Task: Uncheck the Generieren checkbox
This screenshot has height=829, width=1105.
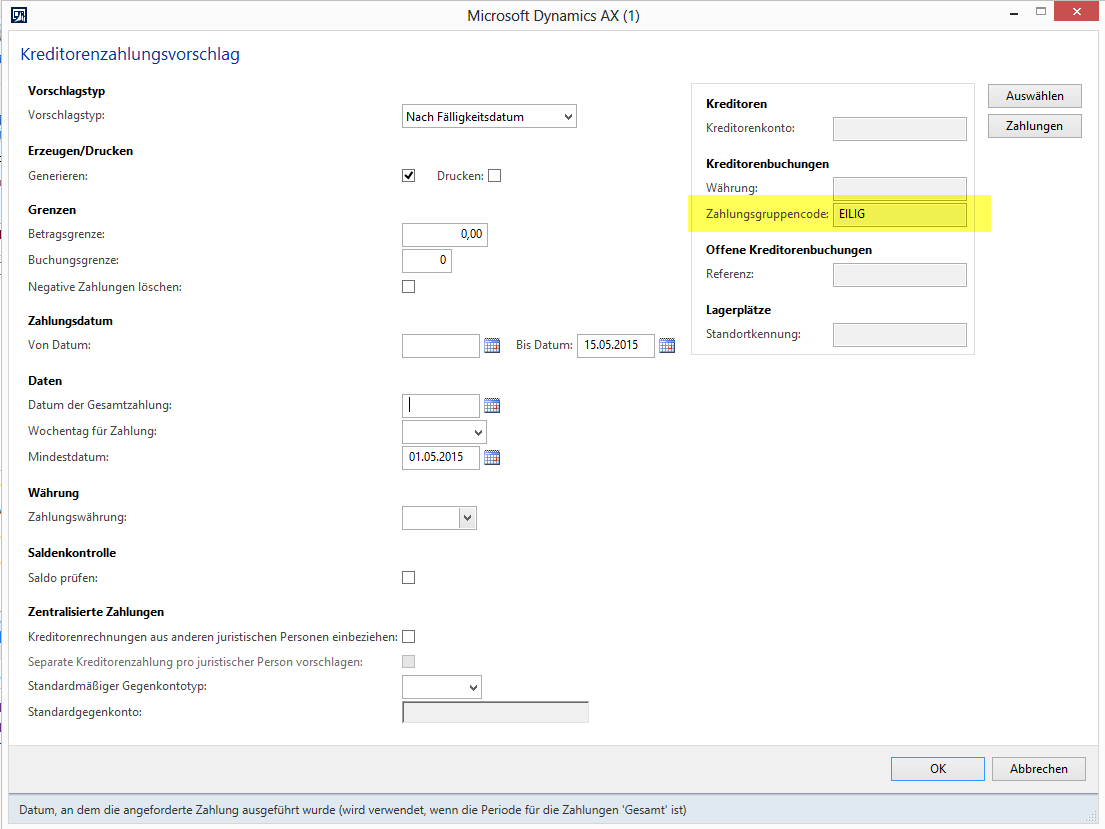Action: click(408, 176)
